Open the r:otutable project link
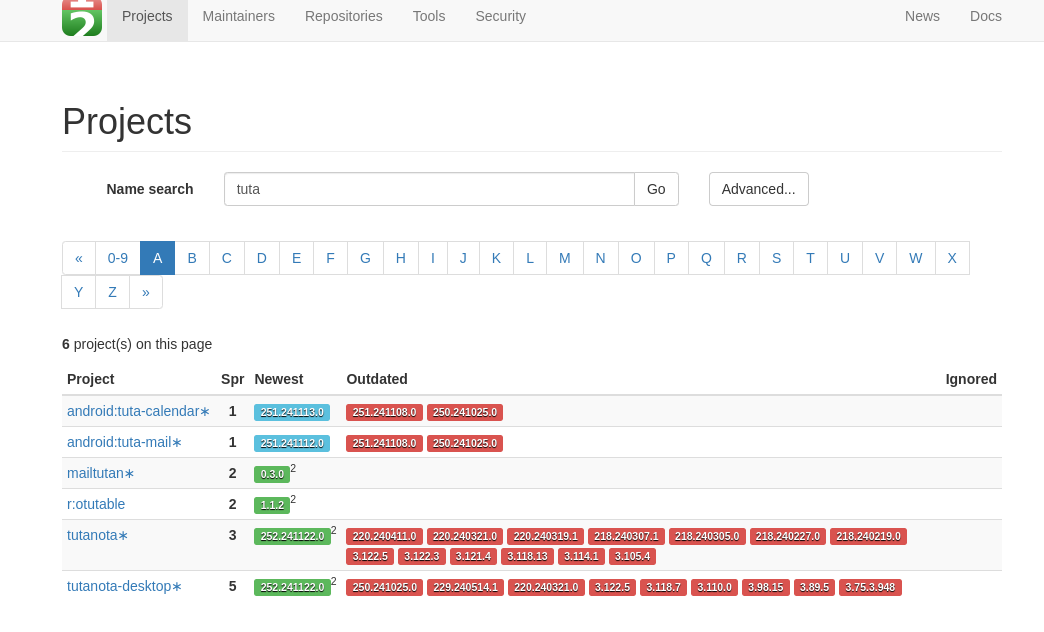This screenshot has height=632, width=1044. click(96, 504)
